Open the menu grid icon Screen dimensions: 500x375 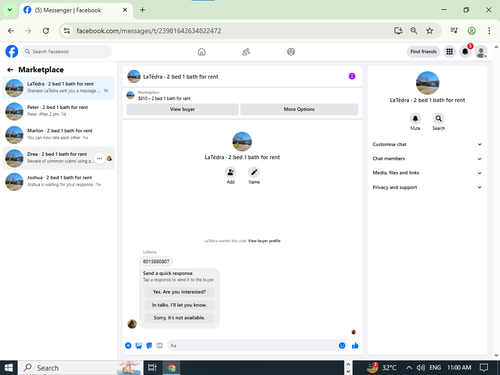click(x=450, y=52)
